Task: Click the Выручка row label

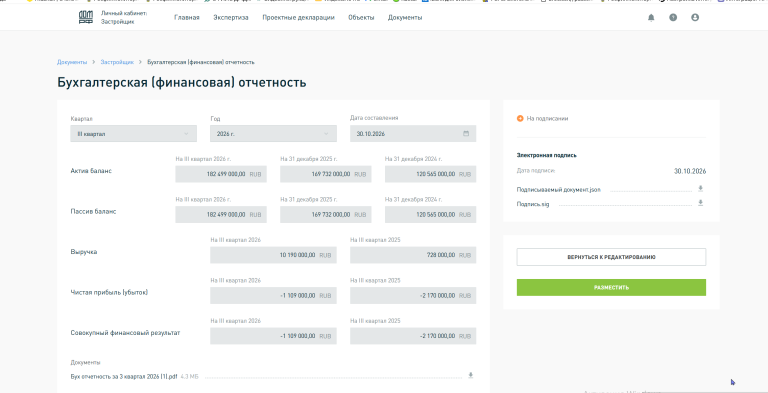Action: click(x=84, y=251)
